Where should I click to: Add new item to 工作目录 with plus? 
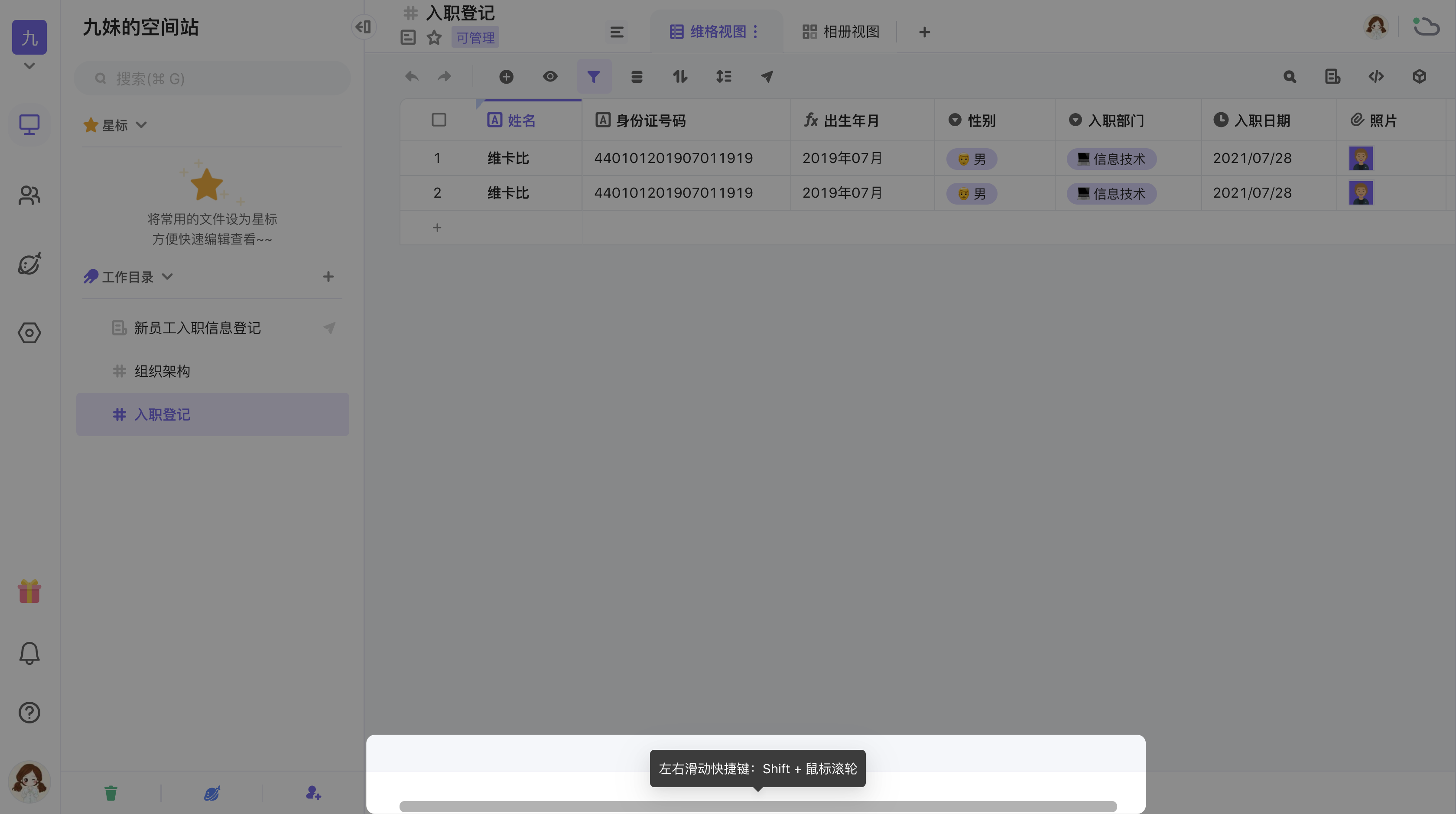tap(328, 277)
